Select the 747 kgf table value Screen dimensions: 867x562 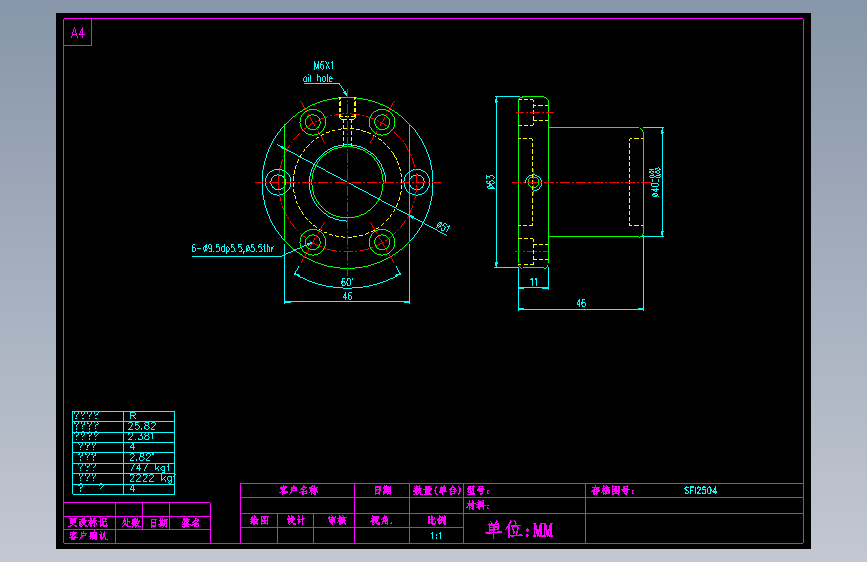pyautogui.click(x=150, y=467)
